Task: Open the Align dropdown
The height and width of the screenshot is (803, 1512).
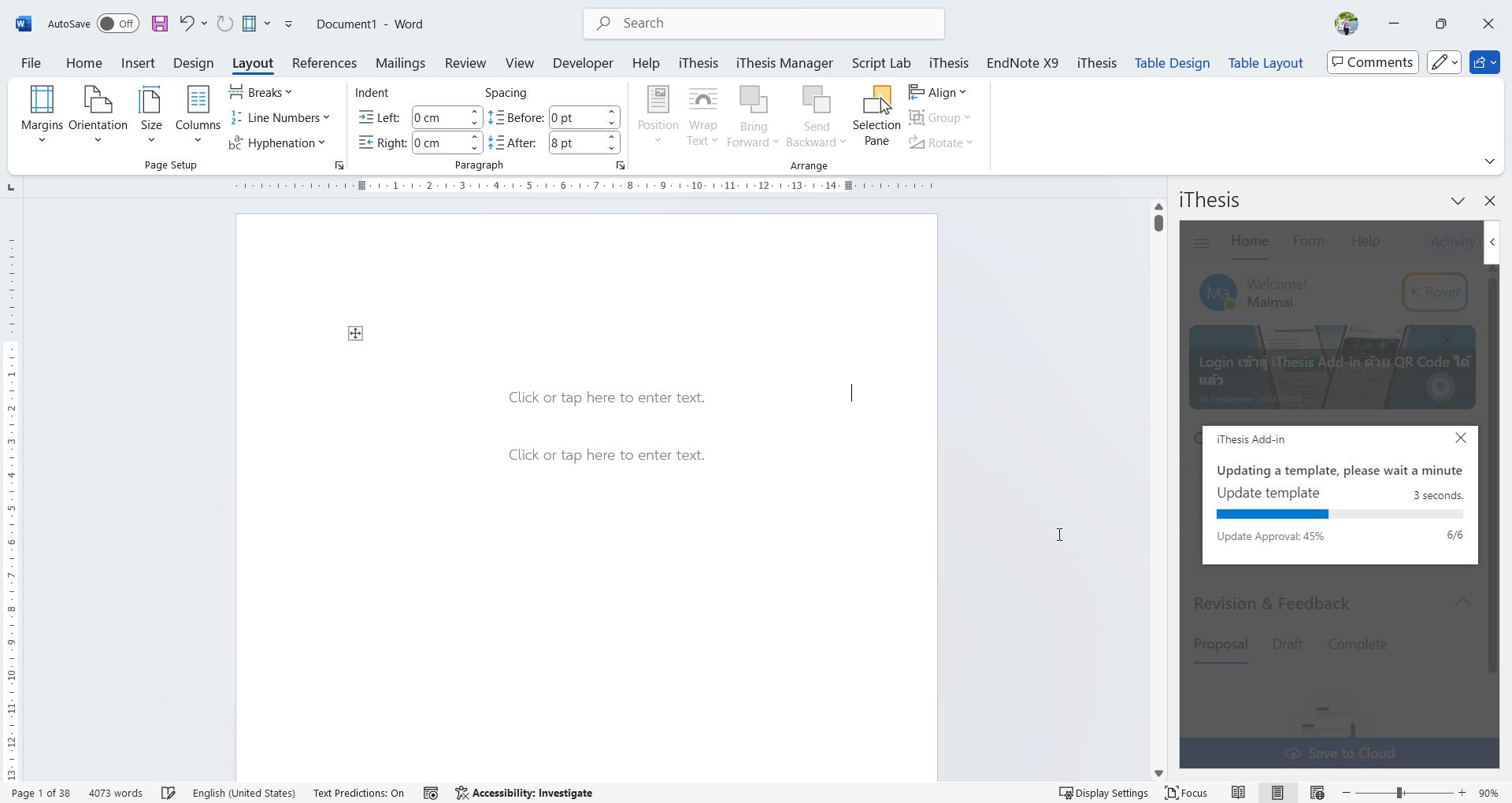Action: click(937, 92)
